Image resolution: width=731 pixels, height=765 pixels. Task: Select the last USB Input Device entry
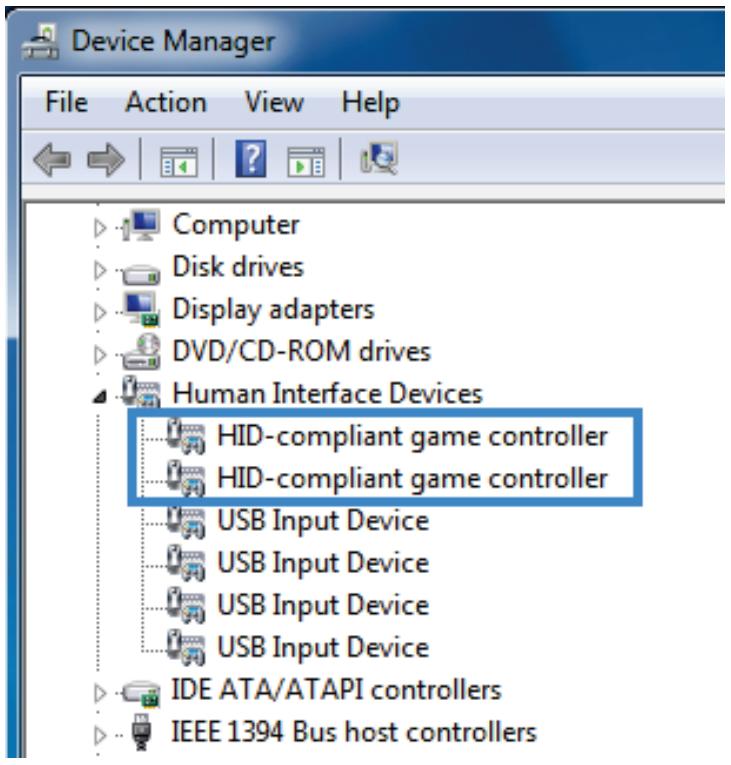tap(323, 647)
